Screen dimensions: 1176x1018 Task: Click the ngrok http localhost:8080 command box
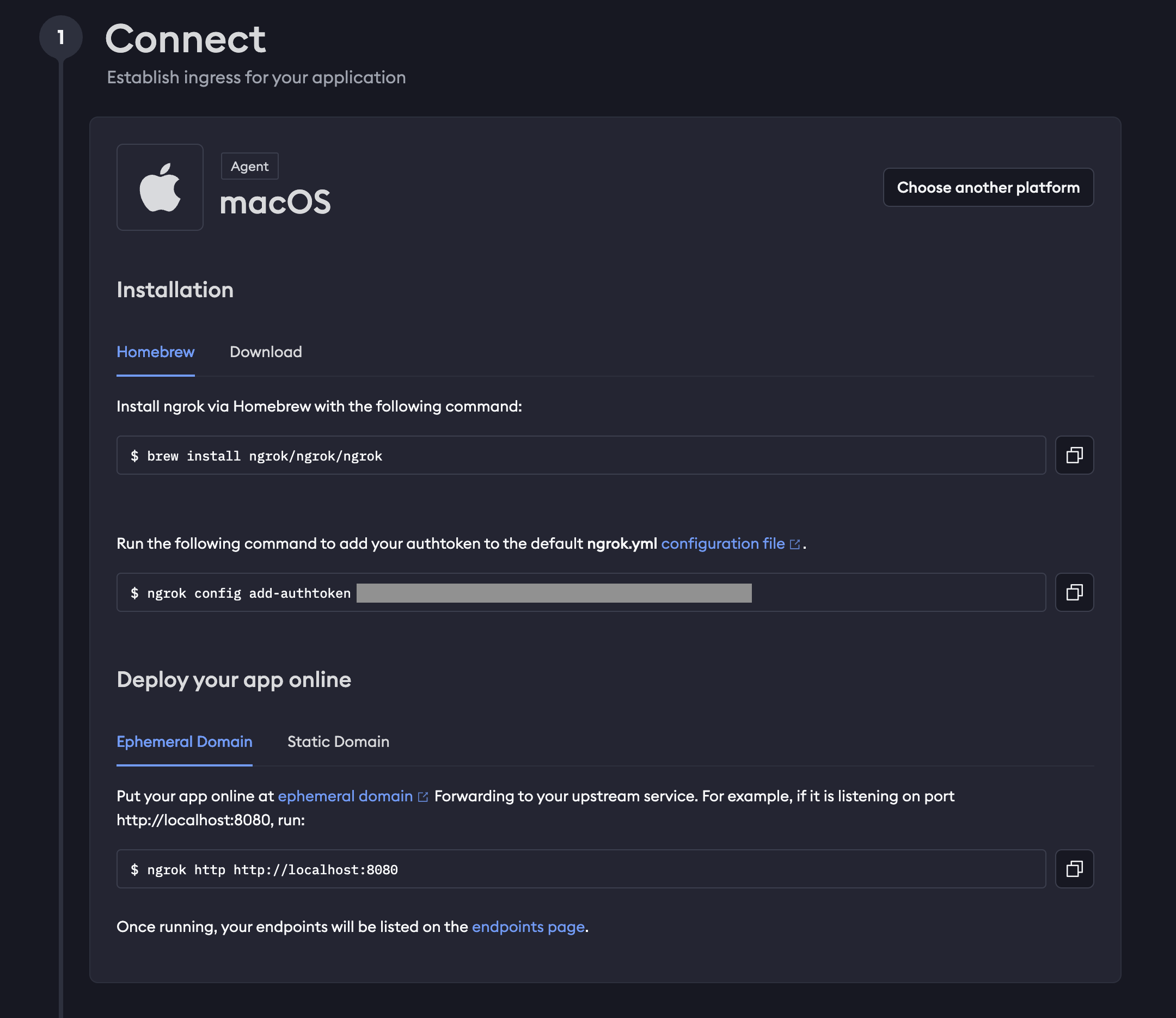click(580, 869)
